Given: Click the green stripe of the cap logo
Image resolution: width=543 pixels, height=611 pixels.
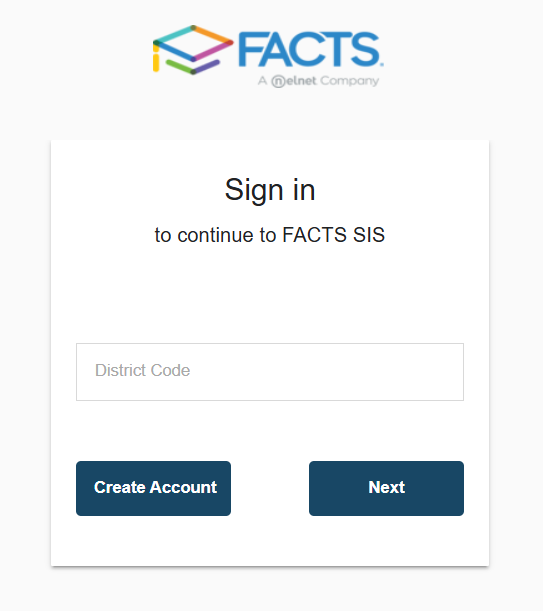Looking at the screenshot, I should point(179,67).
